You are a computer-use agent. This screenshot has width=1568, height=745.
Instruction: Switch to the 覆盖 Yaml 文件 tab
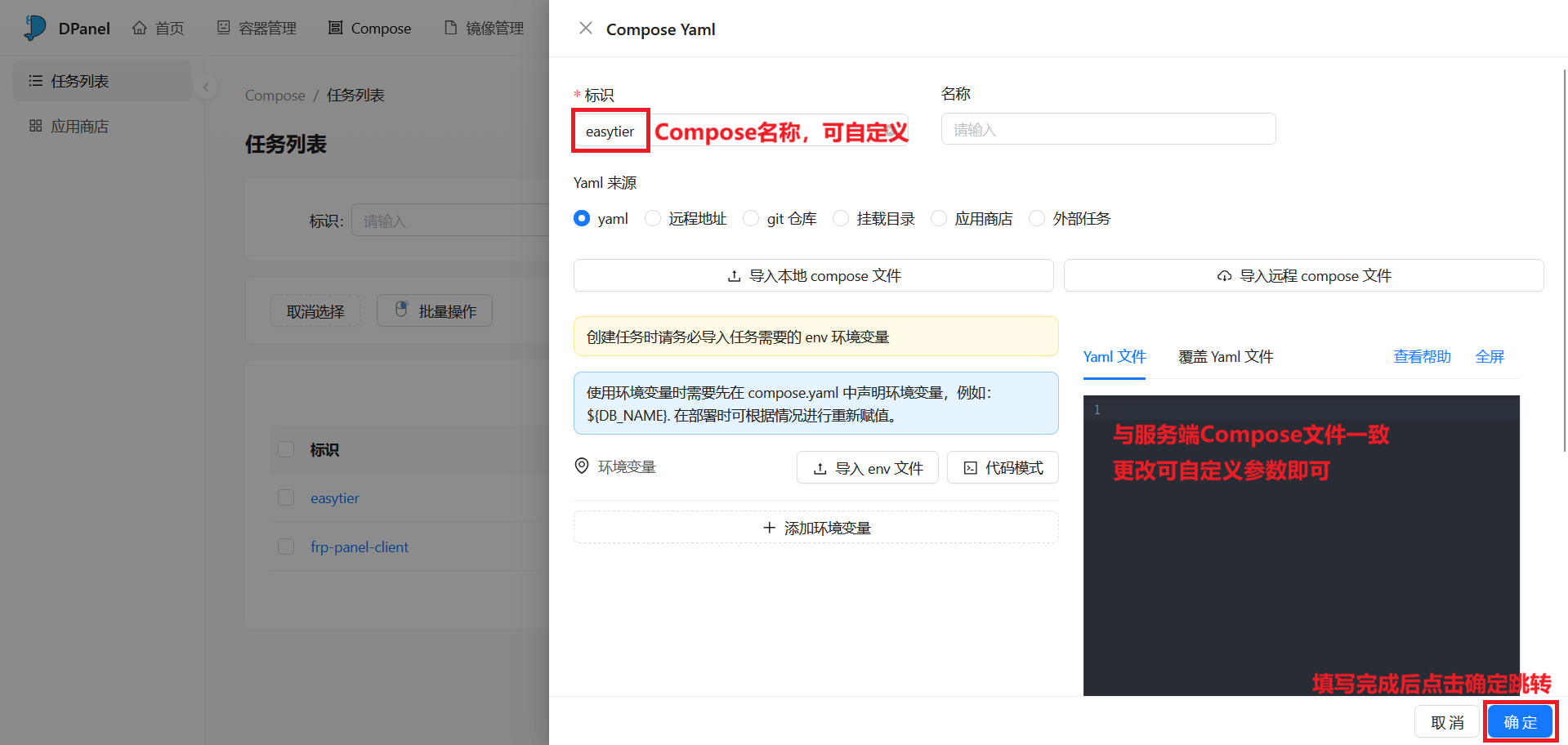pyautogui.click(x=1226, y=357)
